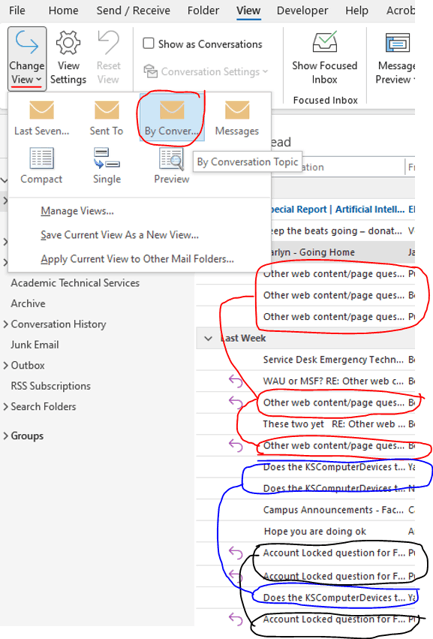The image size is (433, 639).
Task: Choose the Sent To view icon
Action: click(107, 110)
